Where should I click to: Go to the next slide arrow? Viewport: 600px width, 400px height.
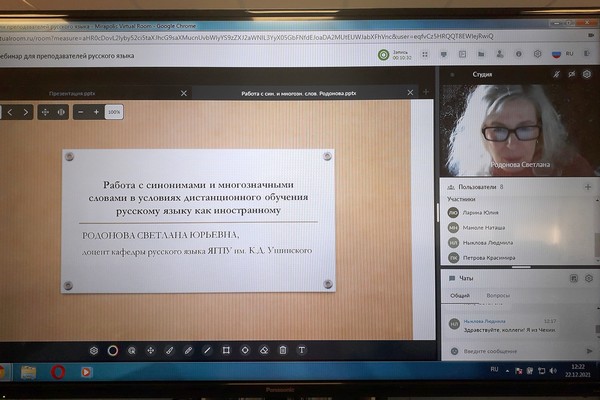[x=26, y=112]
